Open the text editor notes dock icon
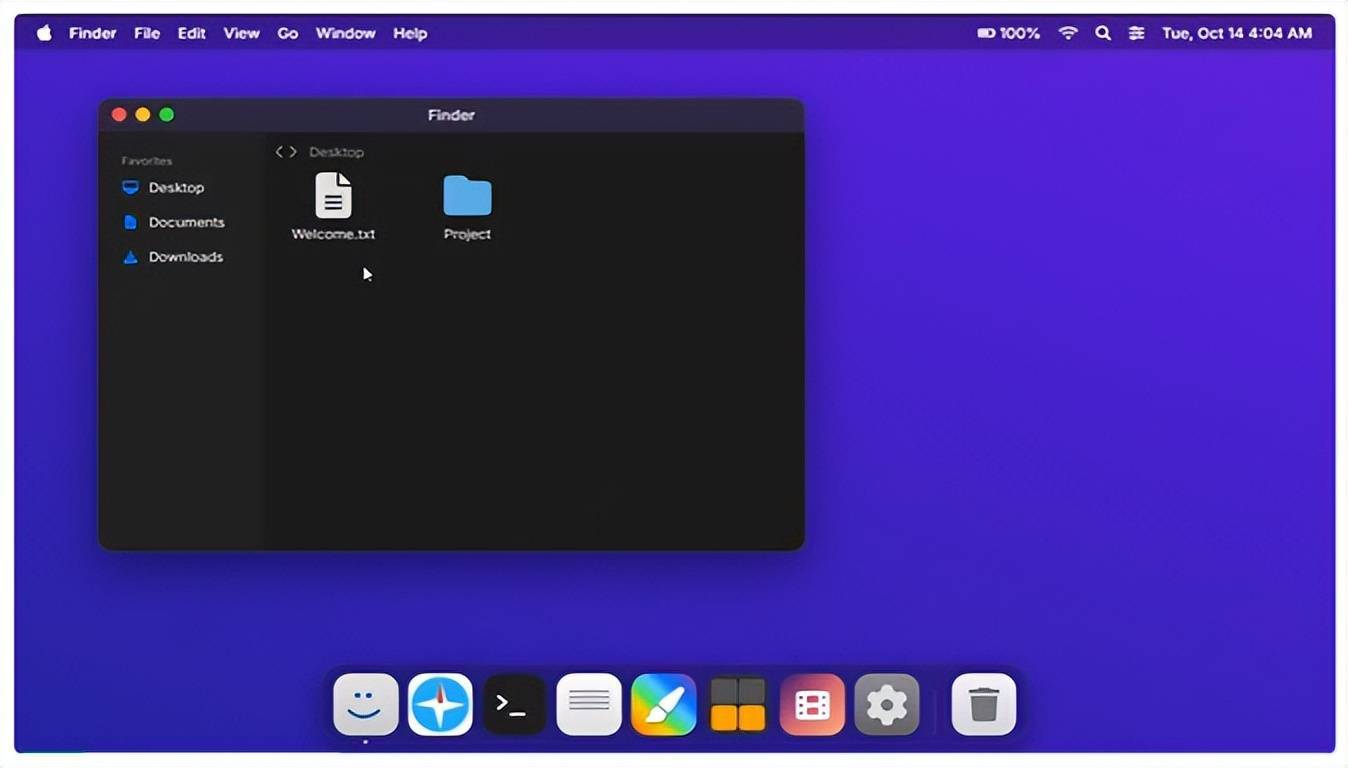The width and height of the screenshot is (1348, 768). (x=589, y=705)
